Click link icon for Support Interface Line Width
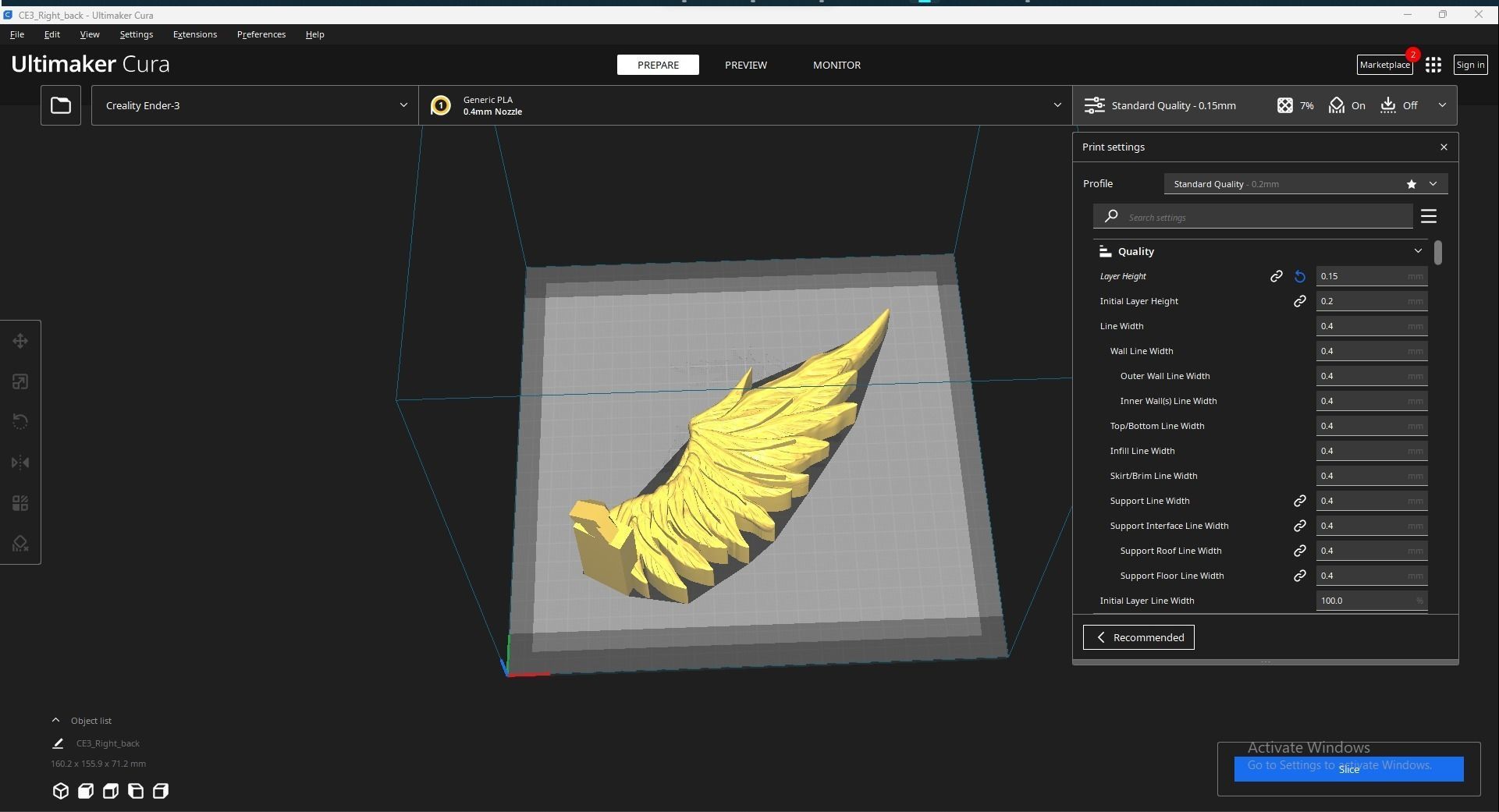Image resolution: width=1499 pixels, height=812 pixels. [x=1300, y=526]
